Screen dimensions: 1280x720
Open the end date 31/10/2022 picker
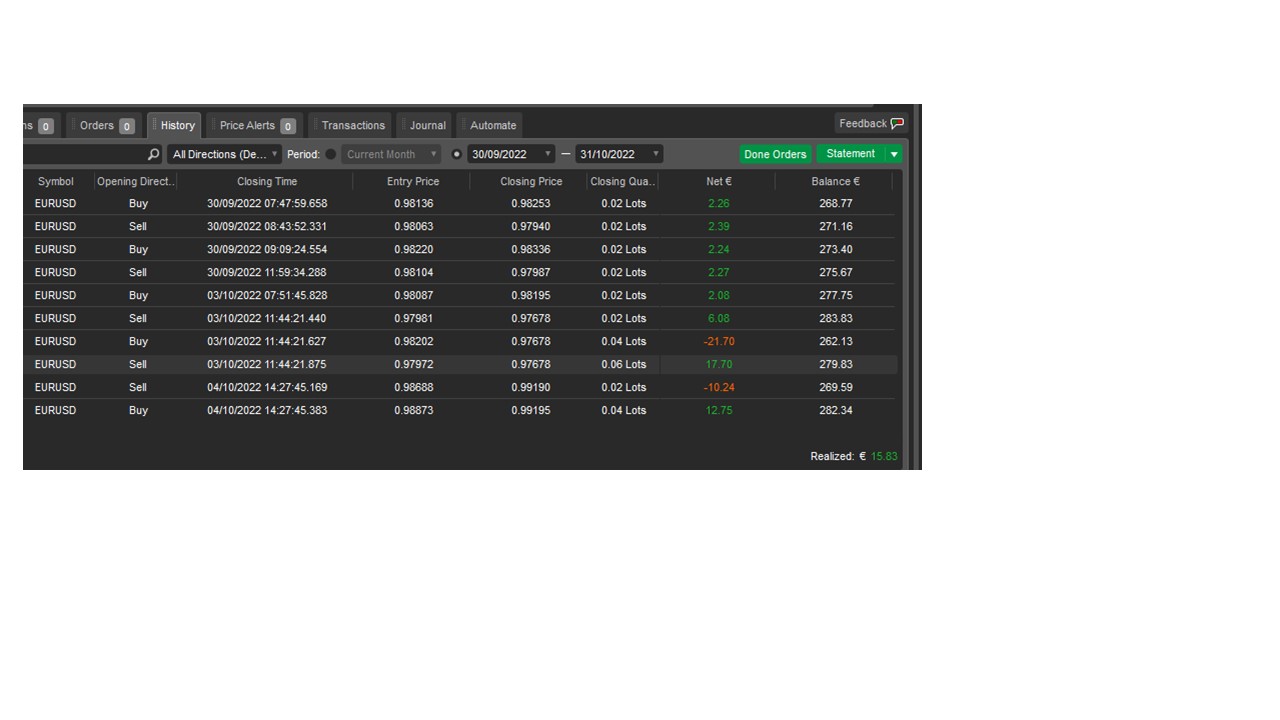pyautogui.click(x=619, y=154)
